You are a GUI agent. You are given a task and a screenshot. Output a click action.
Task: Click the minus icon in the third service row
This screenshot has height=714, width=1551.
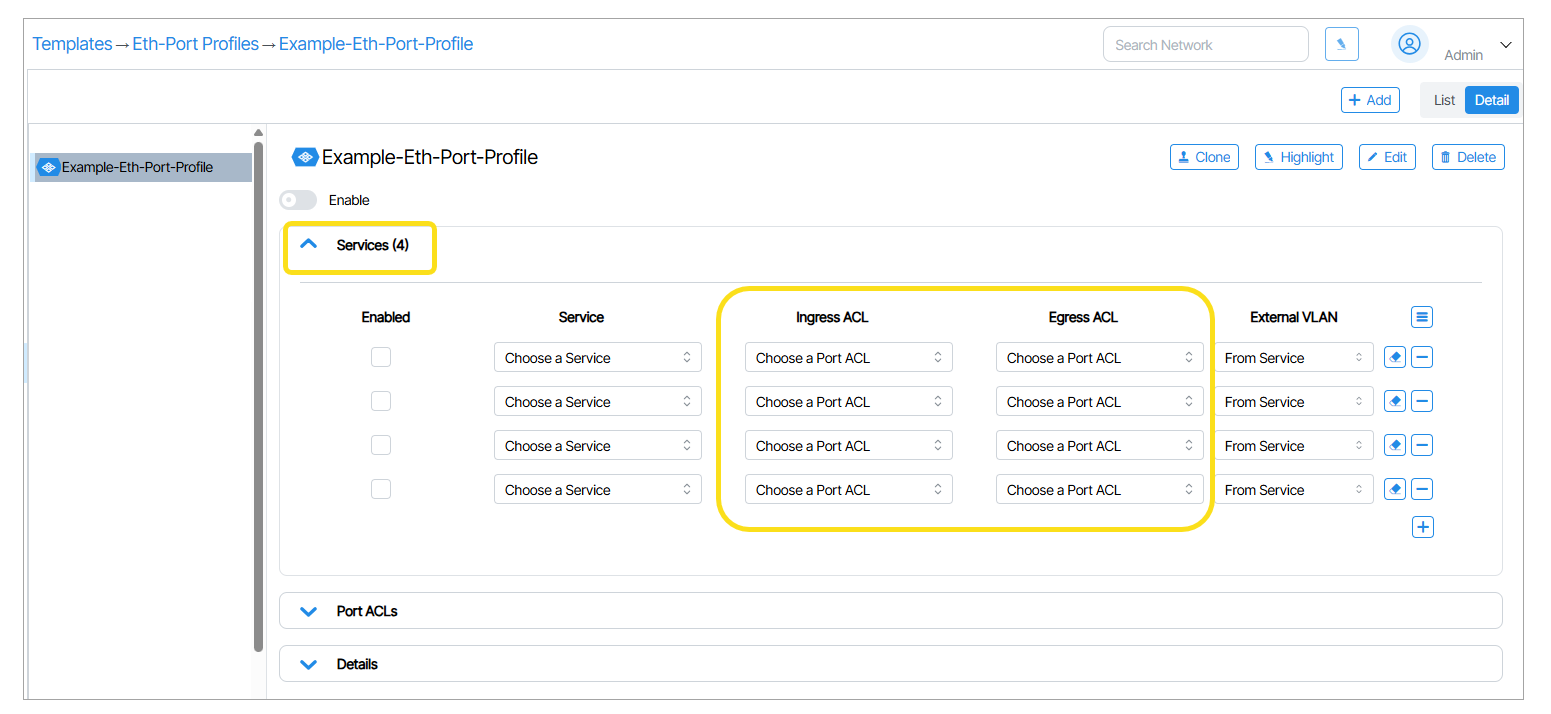pos(1422,445)
